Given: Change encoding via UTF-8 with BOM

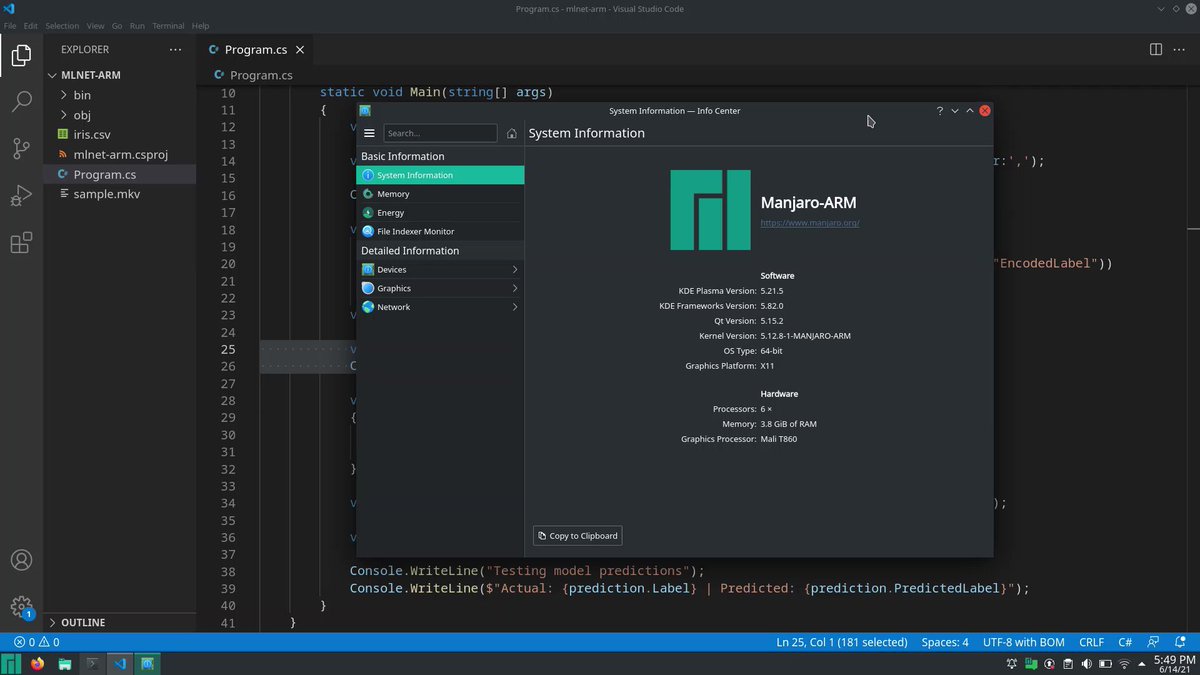Looking at the screenshot, I should coord(1024,642).
